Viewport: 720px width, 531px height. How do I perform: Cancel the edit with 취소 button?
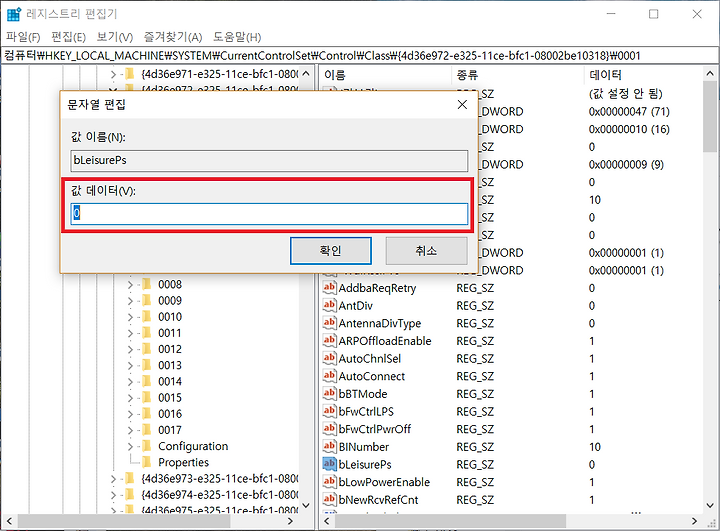tap(427, 251)
